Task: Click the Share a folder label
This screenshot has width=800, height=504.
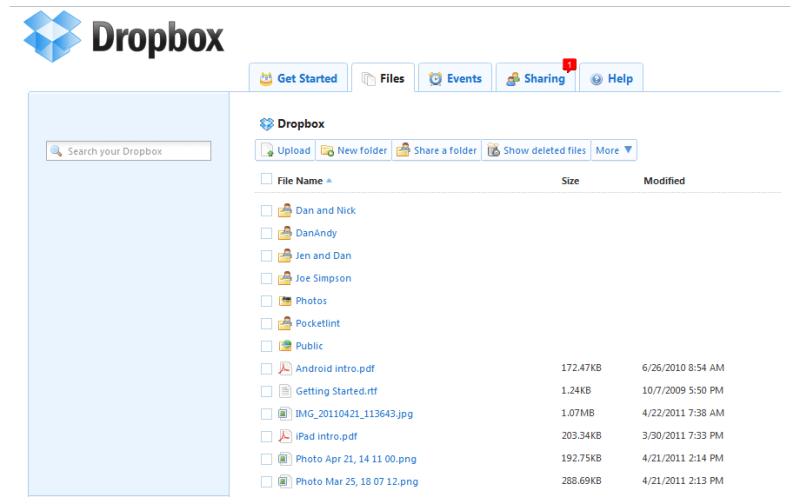Action: [x=445, y=150]
